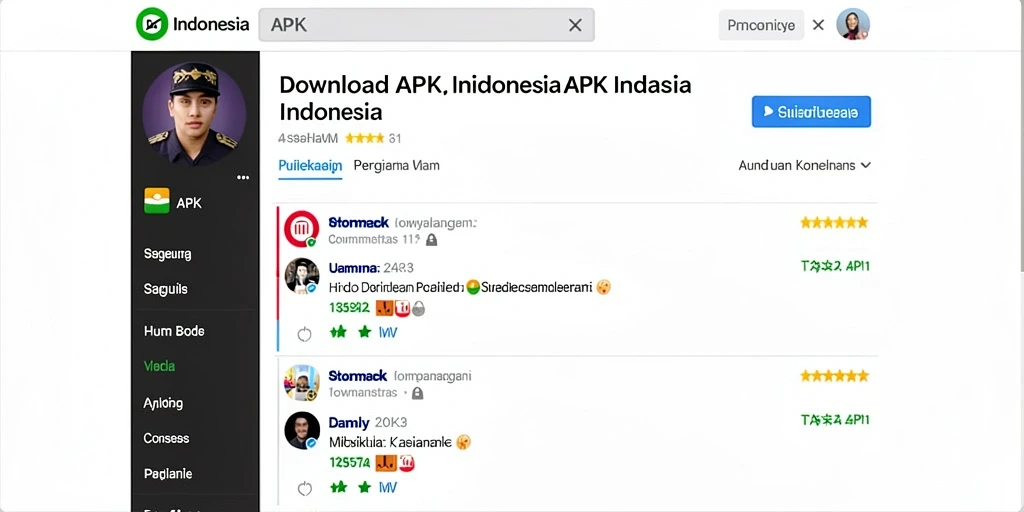Click green TAKA API1 label in second review

835,420
